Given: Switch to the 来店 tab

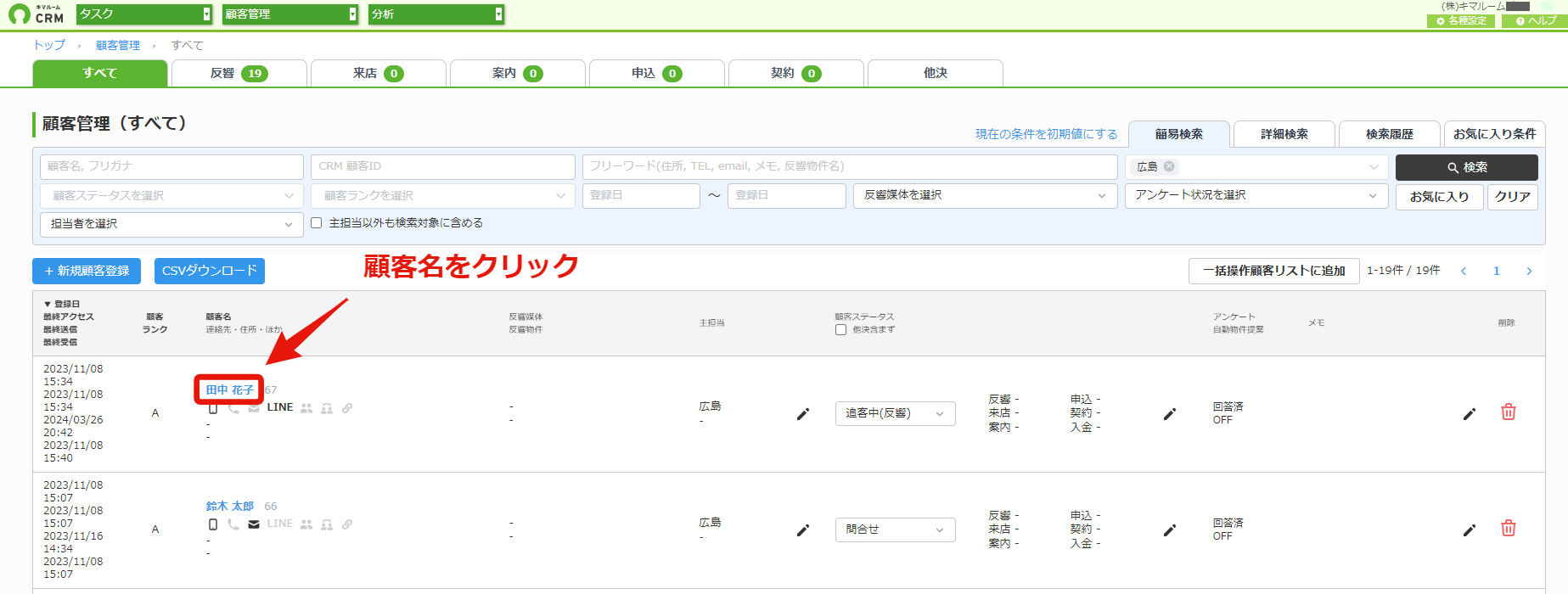Looking at the screenshot, I should (x=379, y=73).
